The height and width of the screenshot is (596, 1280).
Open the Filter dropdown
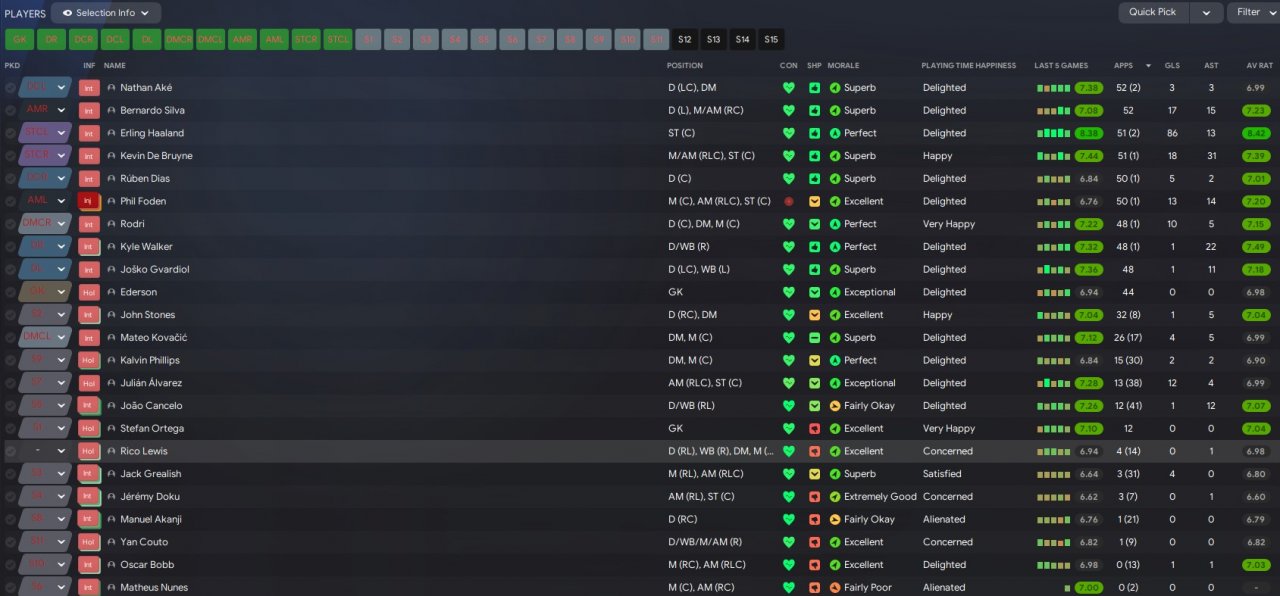1255,13
